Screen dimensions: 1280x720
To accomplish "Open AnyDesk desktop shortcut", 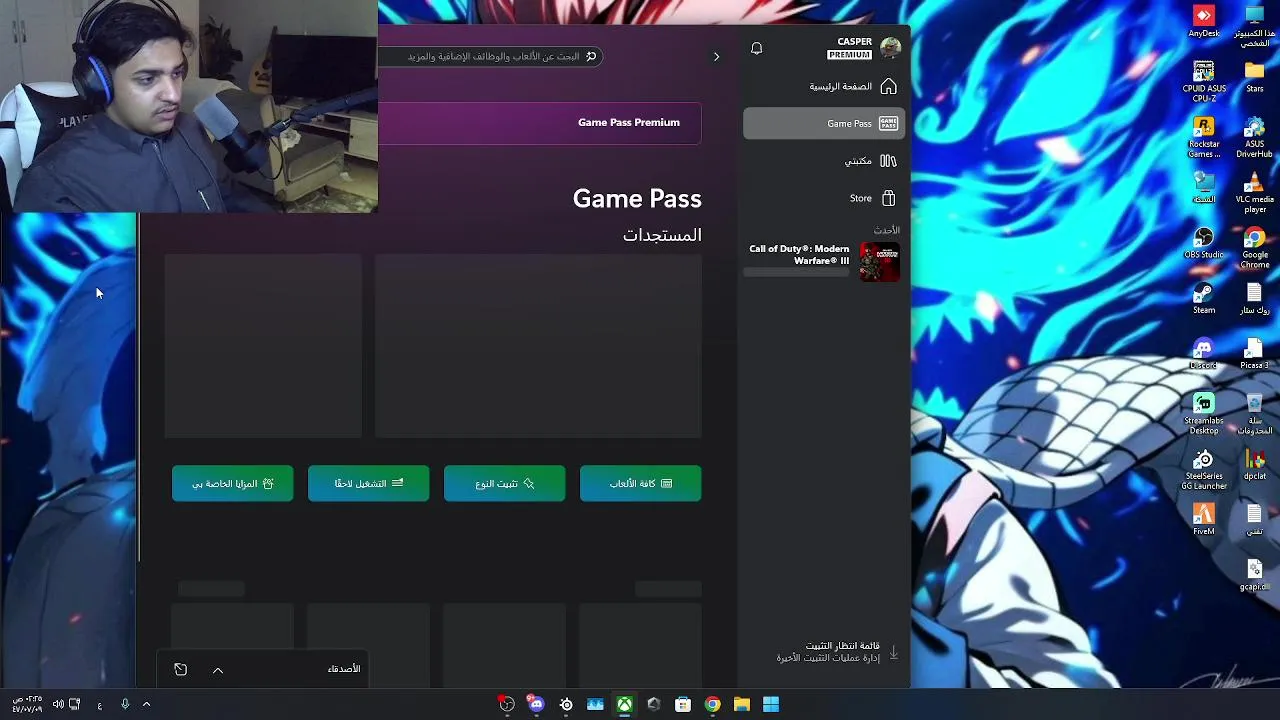I will point(1204,21).
